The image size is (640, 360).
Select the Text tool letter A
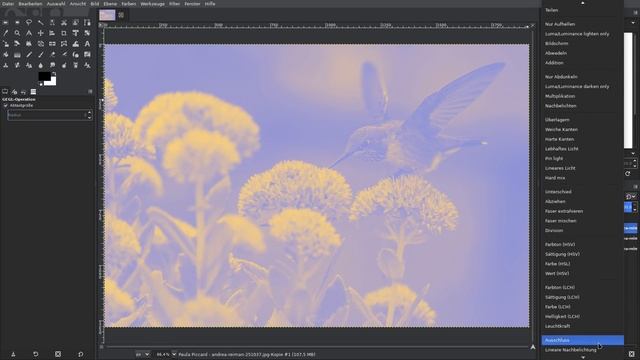tap(87, 44)
